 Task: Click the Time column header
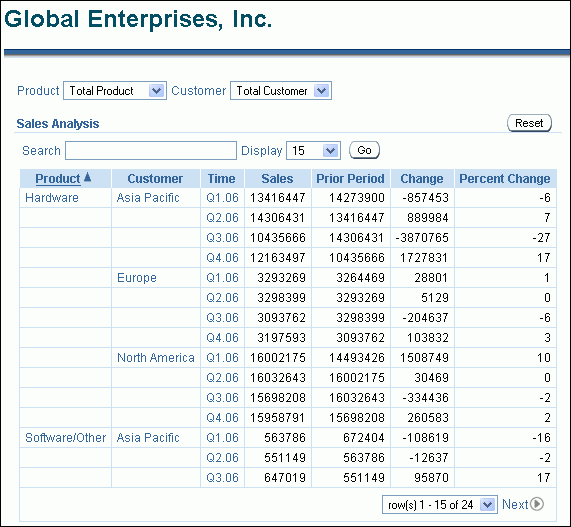[221, 179]
